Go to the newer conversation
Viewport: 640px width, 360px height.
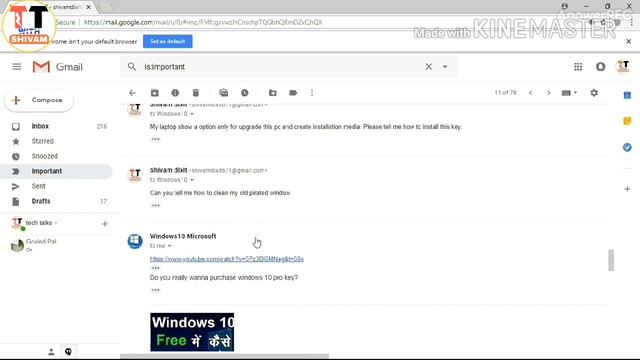click(531, 93)
